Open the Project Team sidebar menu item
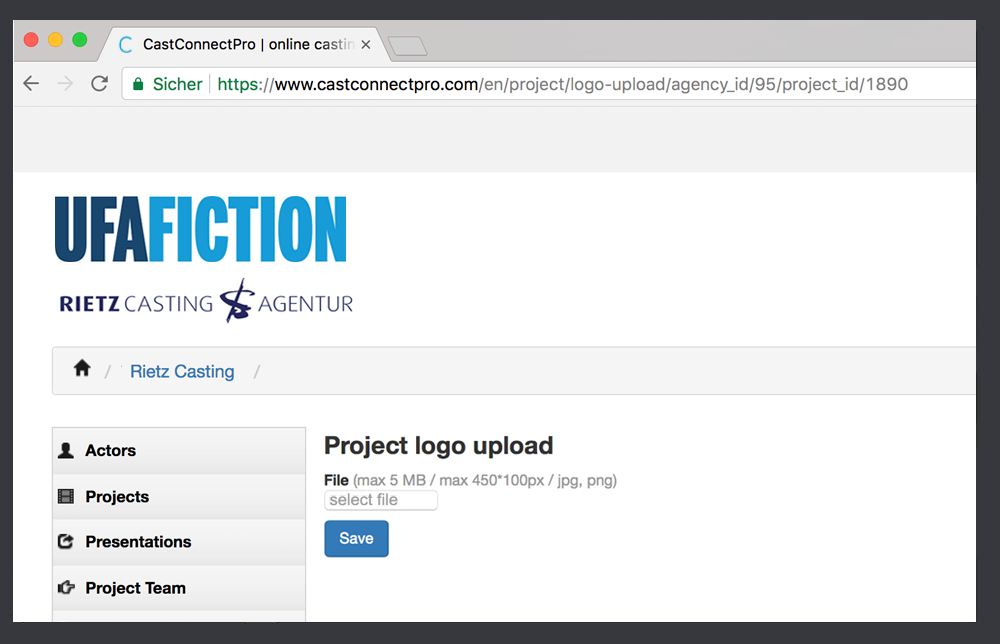Image resolution: width=1000 pixels, height=644 pixels. pos(179,588)
